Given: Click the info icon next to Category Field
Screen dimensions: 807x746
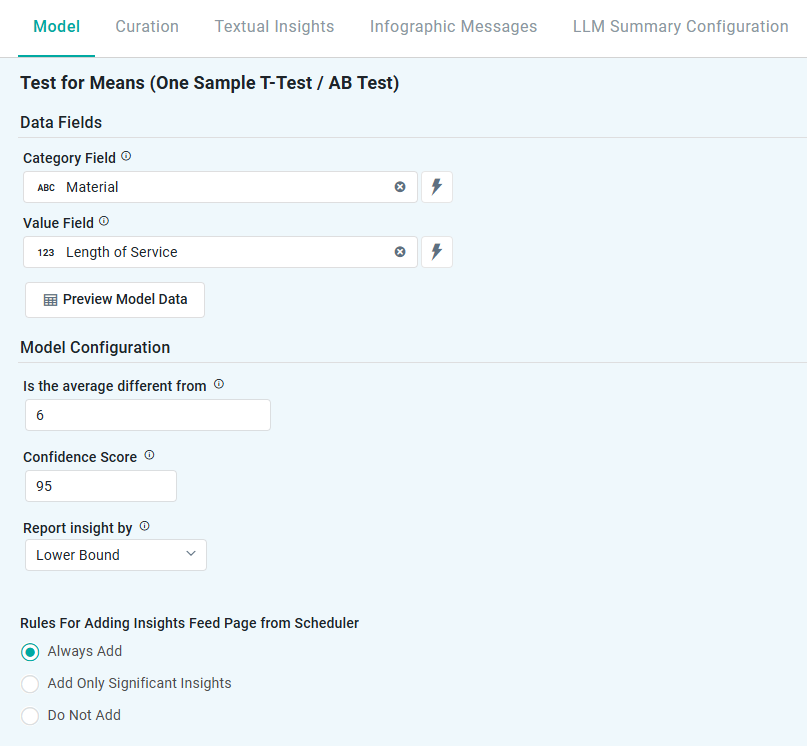Looking at the screenshot, I should pos(126,157).
